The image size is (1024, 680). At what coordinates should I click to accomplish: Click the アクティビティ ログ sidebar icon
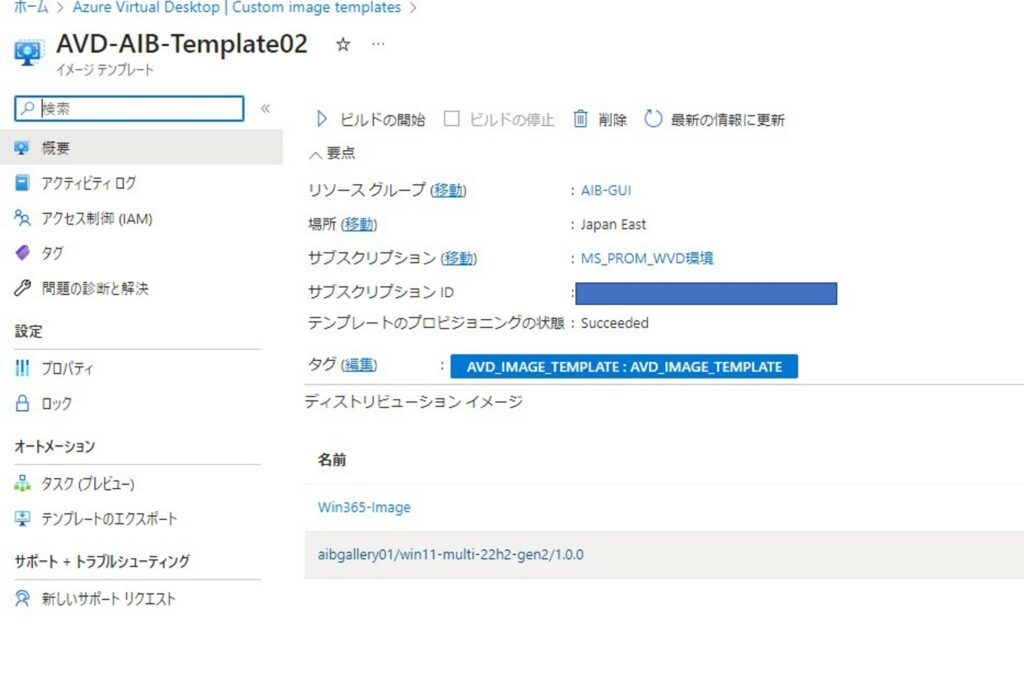22,183
